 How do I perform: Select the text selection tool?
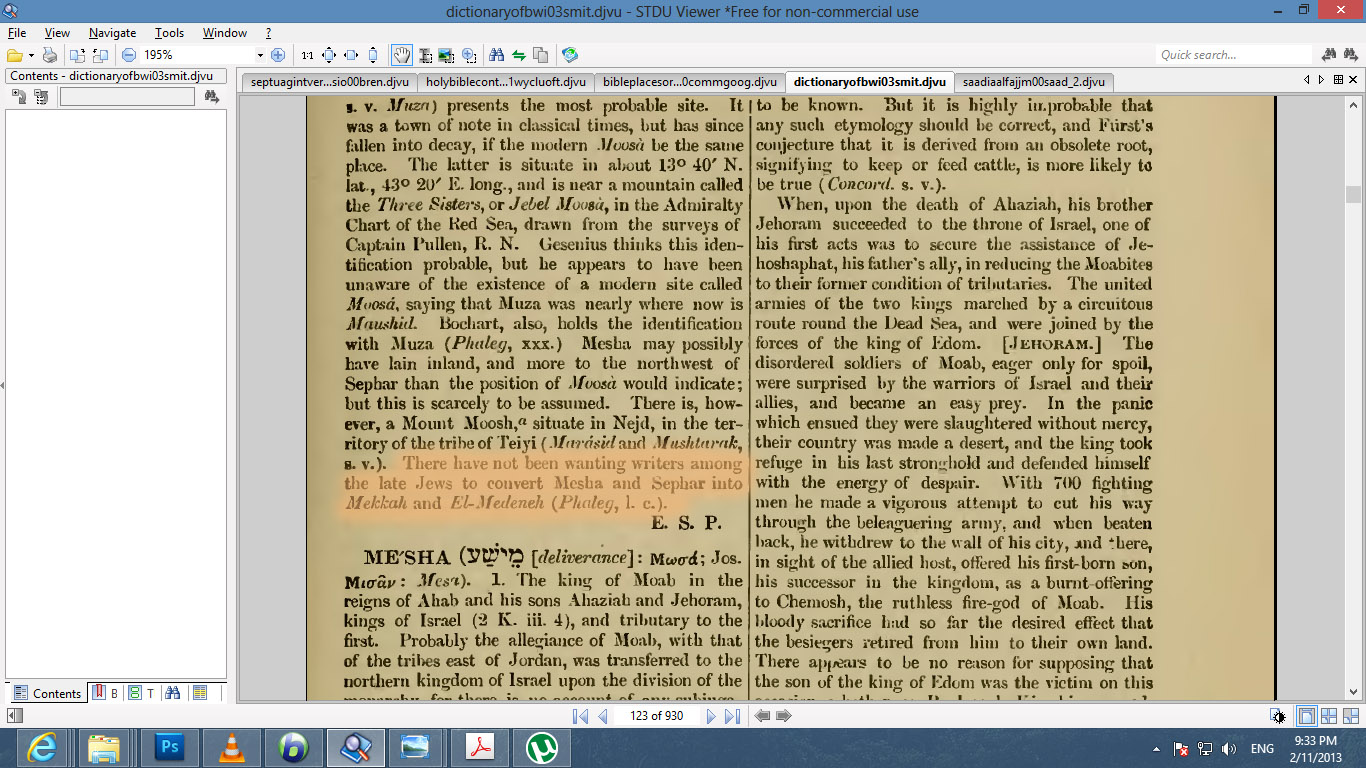pyautogui.click(x=425, y=55)
